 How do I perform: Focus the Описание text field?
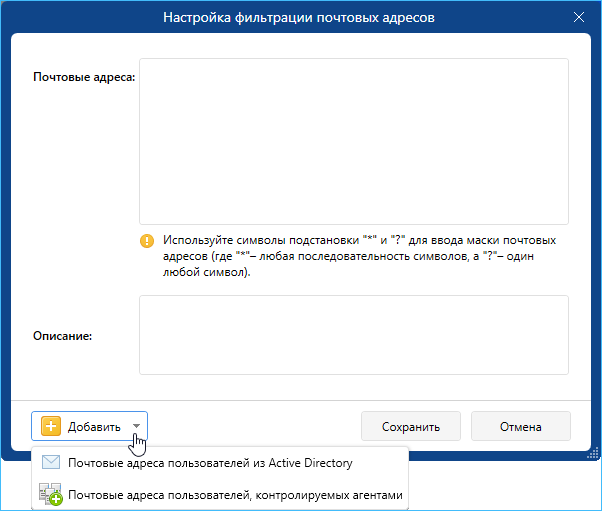(x=353, y=334)
